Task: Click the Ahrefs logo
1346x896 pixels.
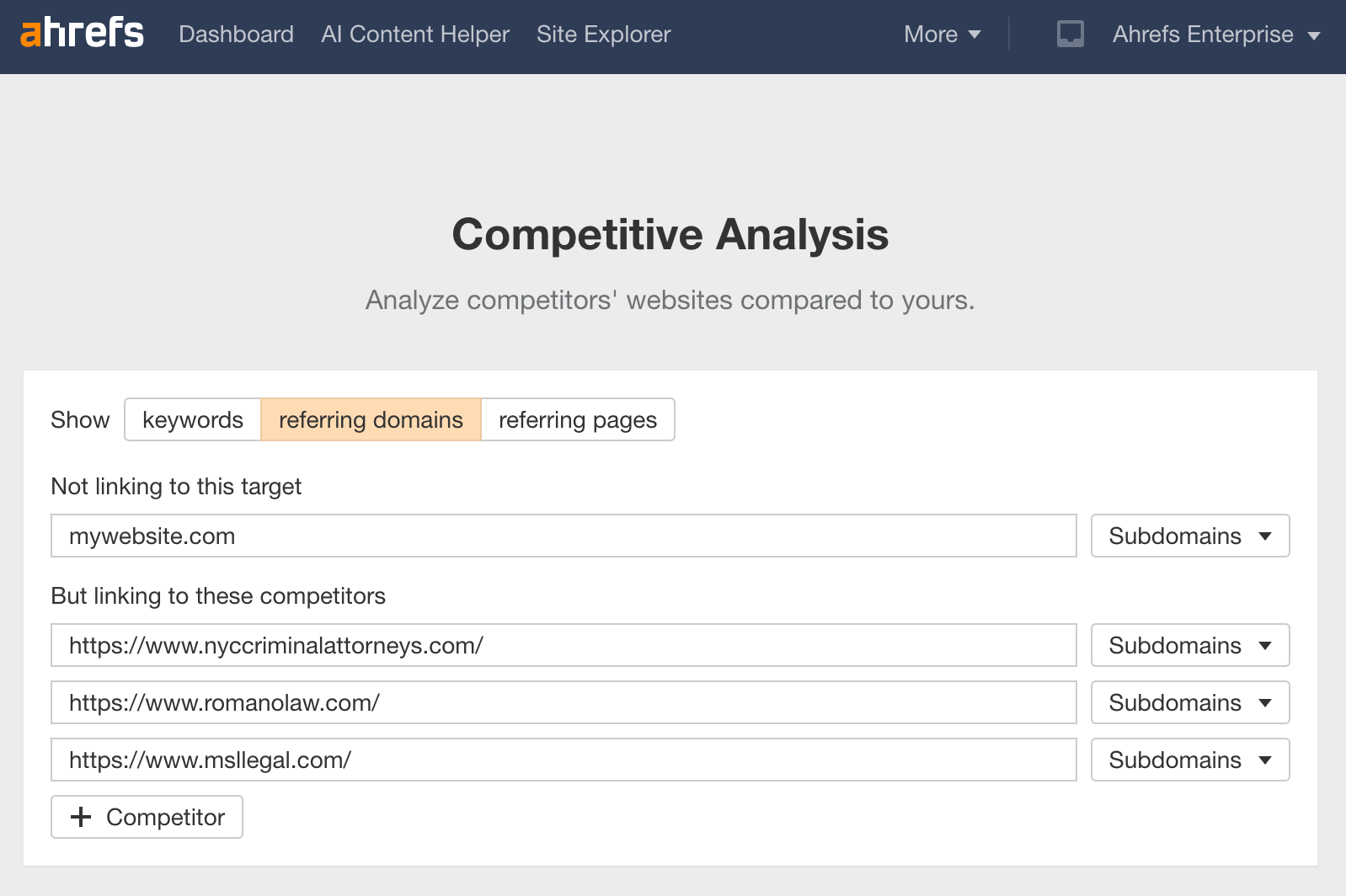Action: click(x=82, y=34)
